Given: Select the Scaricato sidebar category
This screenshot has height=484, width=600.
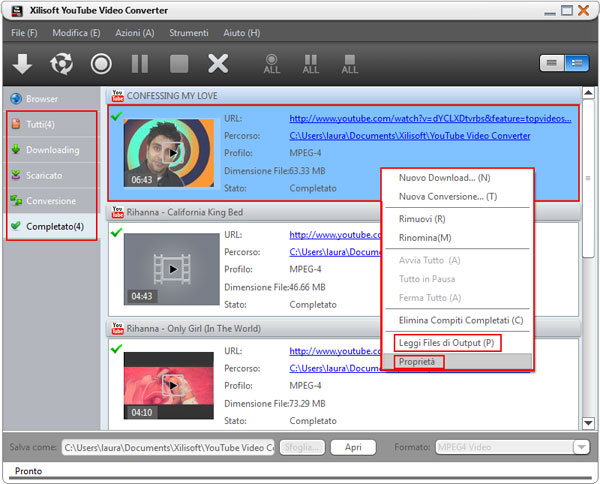Looking at the screenshot, I should [51, 175].
